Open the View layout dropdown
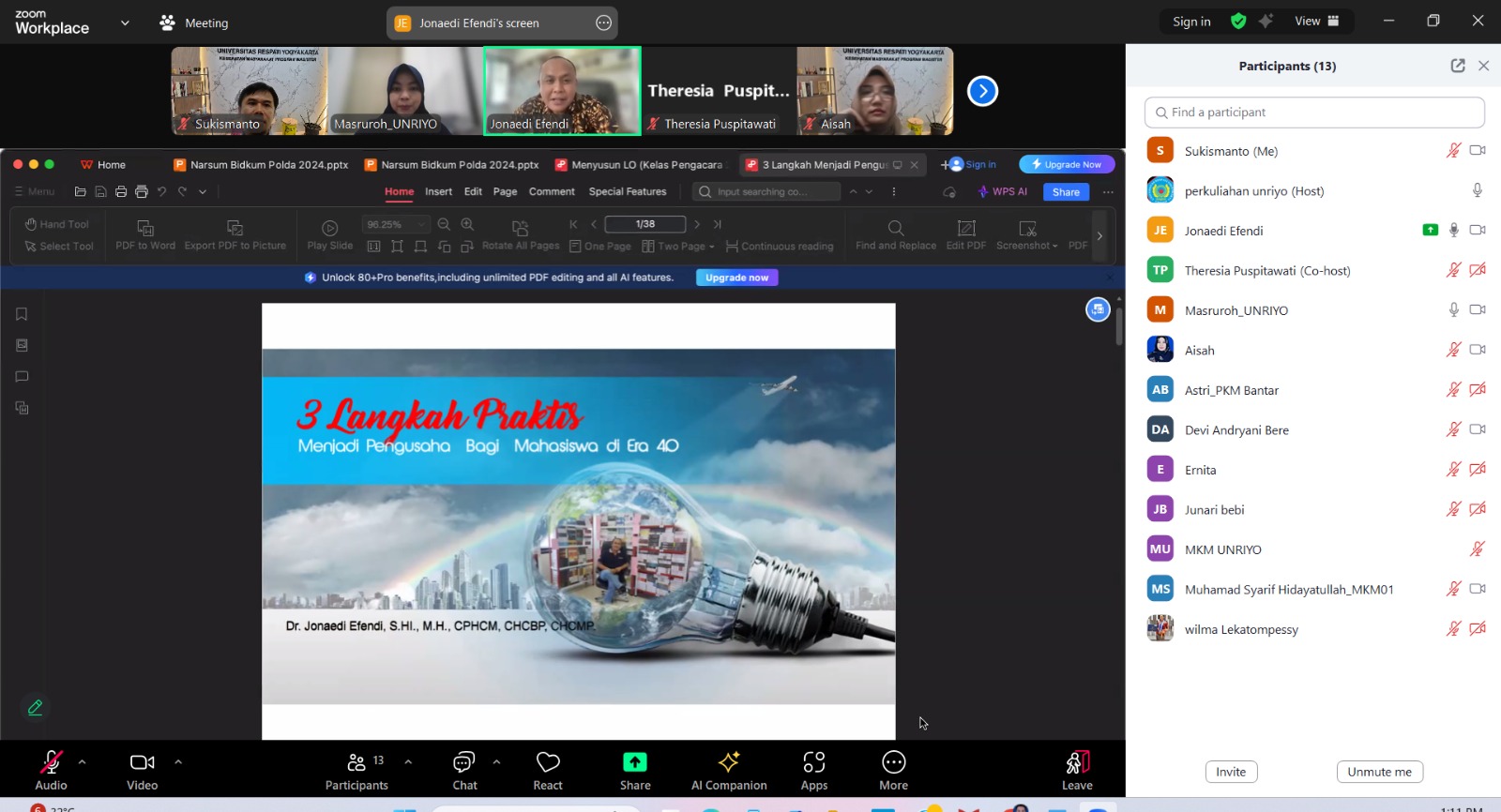 1317,22
